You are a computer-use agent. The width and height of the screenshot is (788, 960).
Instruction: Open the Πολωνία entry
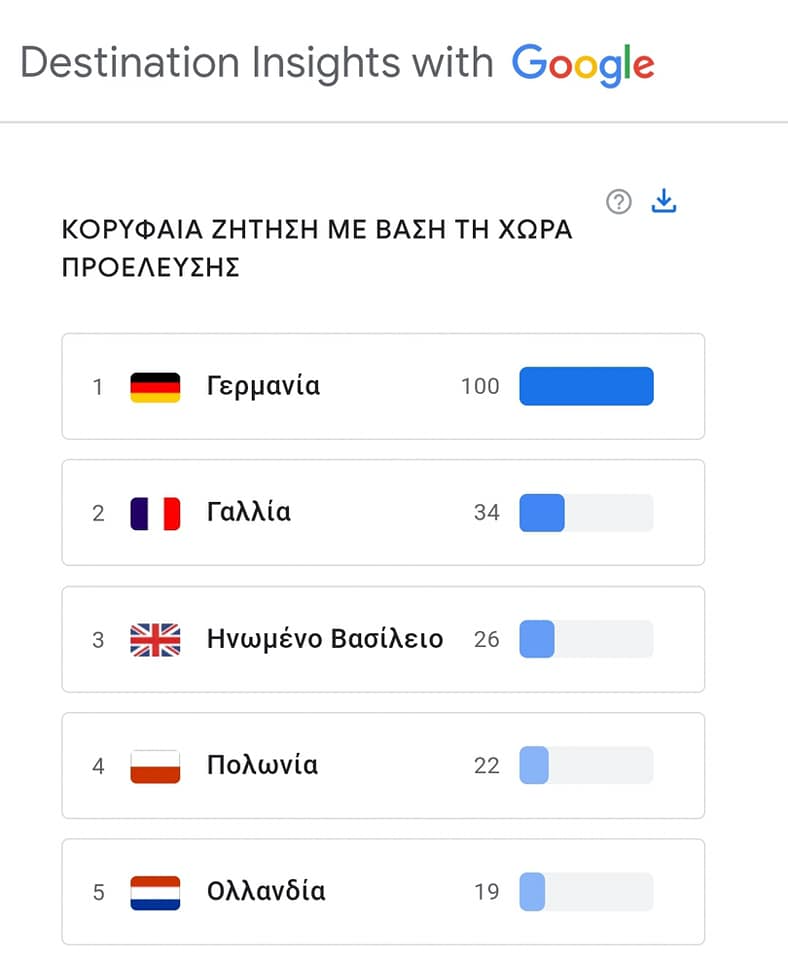coord(262,766)
